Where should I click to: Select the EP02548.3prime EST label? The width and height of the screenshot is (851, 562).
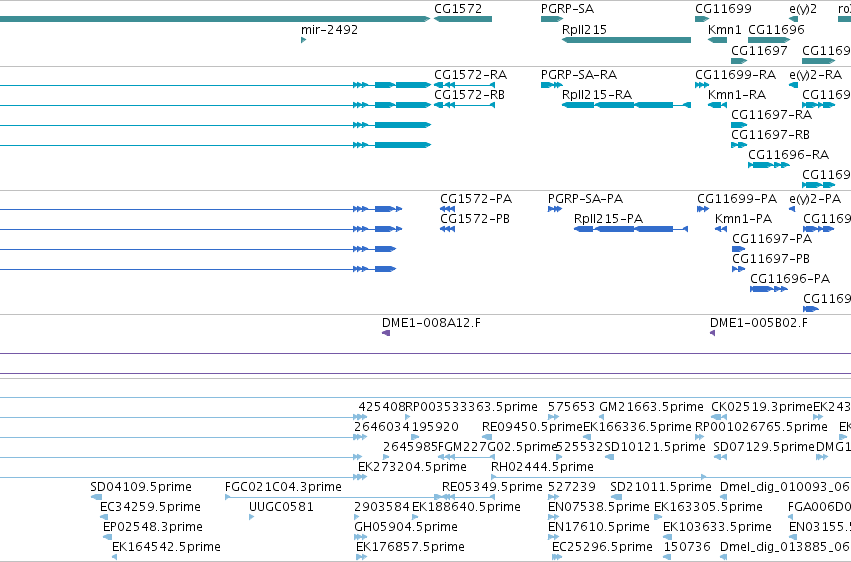click(x=153, y=527)
